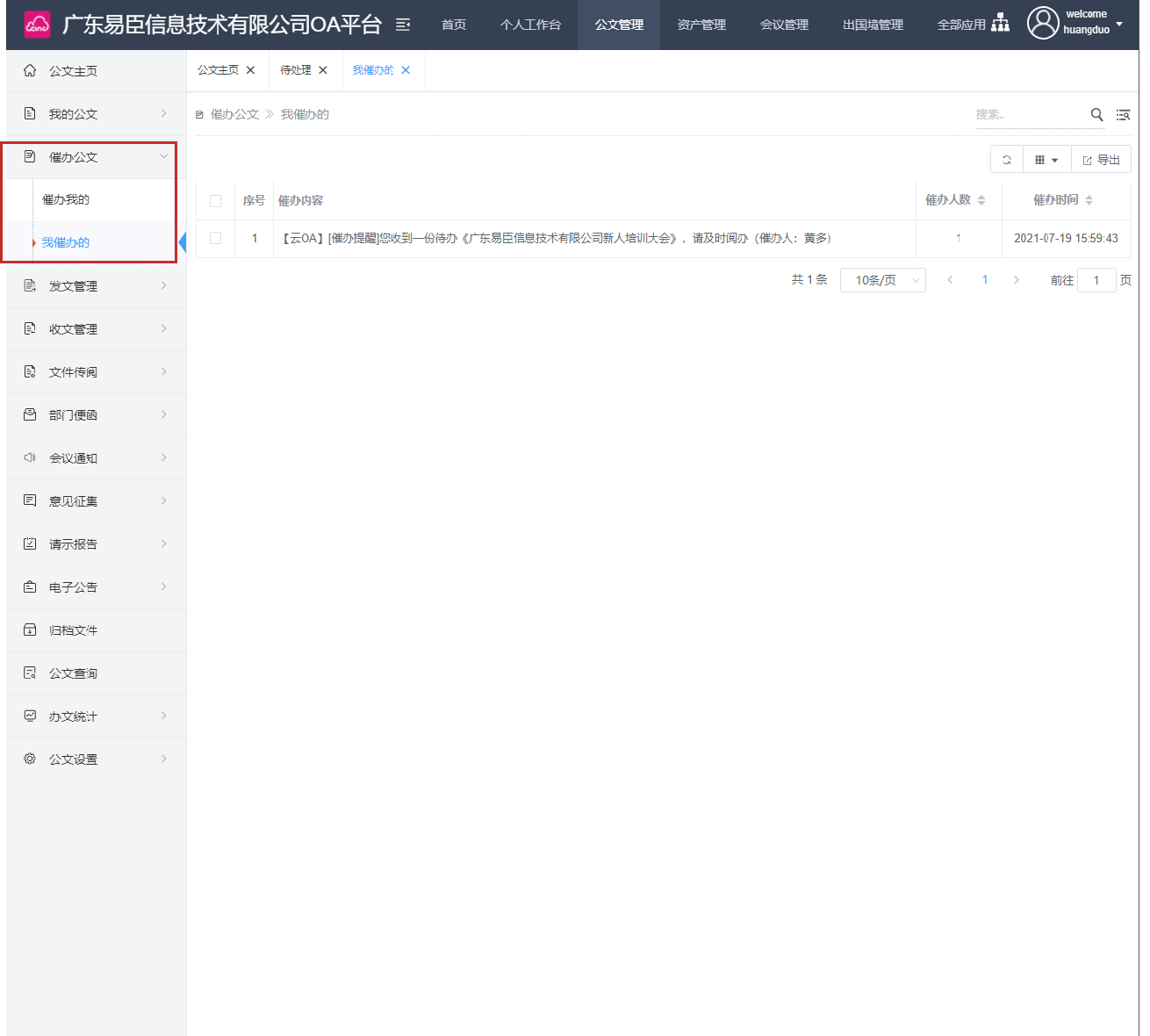Close the 公文主页 tab

[250, 70]
